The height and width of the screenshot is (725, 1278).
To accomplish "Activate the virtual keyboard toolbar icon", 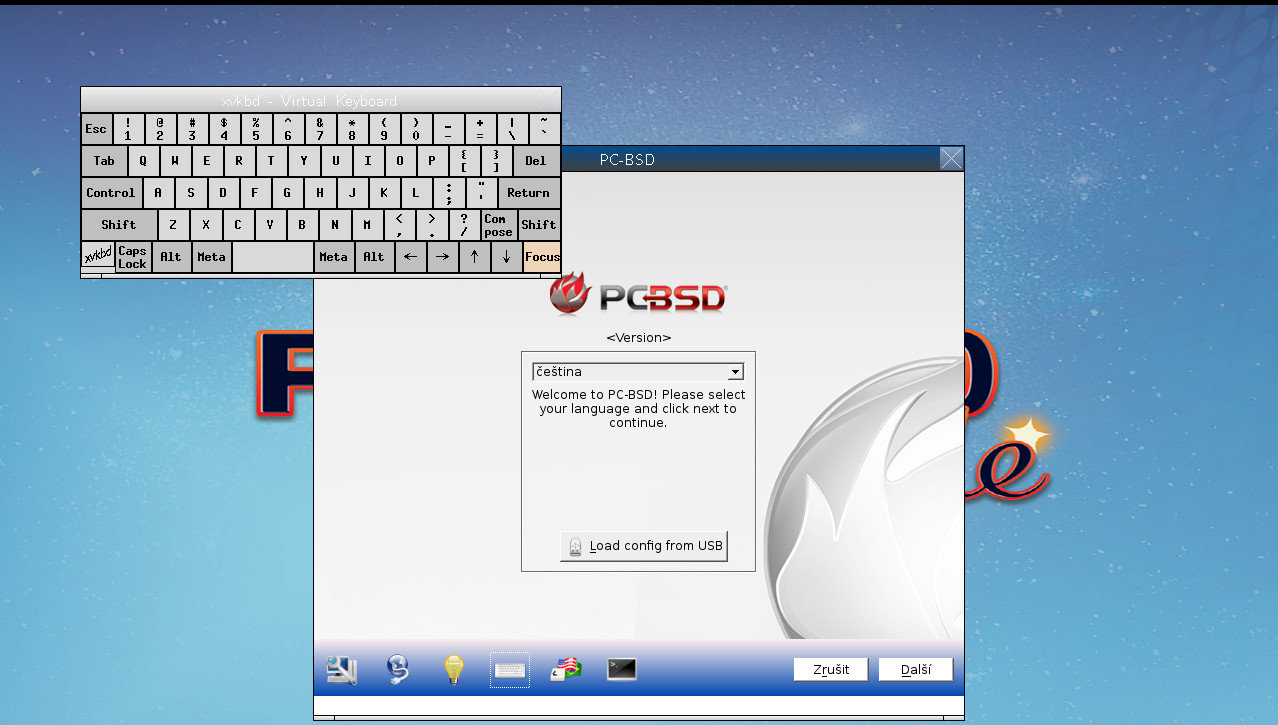I will pyautogui.click(x=509, y=669).
